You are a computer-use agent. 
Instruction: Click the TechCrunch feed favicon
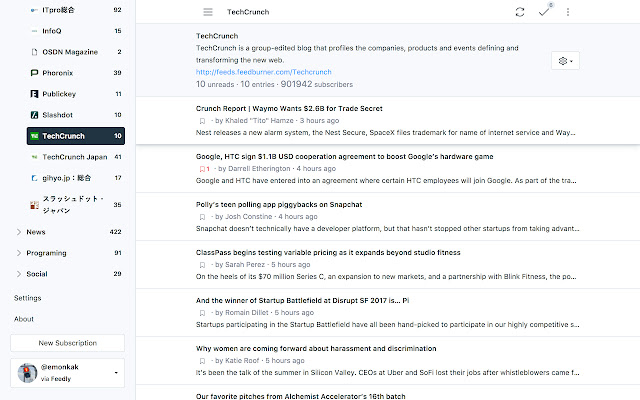click(34, 136)
